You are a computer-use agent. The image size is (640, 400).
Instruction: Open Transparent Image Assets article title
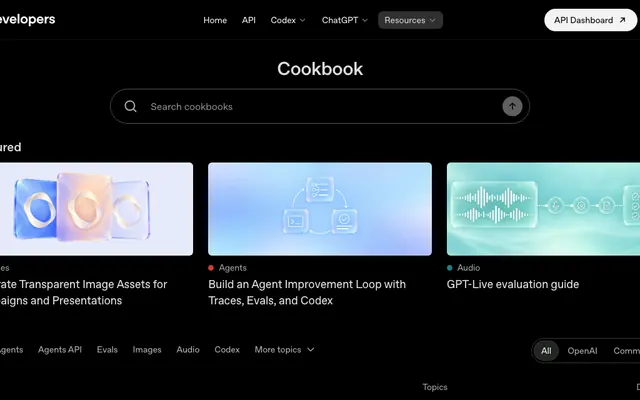point(83,292)
